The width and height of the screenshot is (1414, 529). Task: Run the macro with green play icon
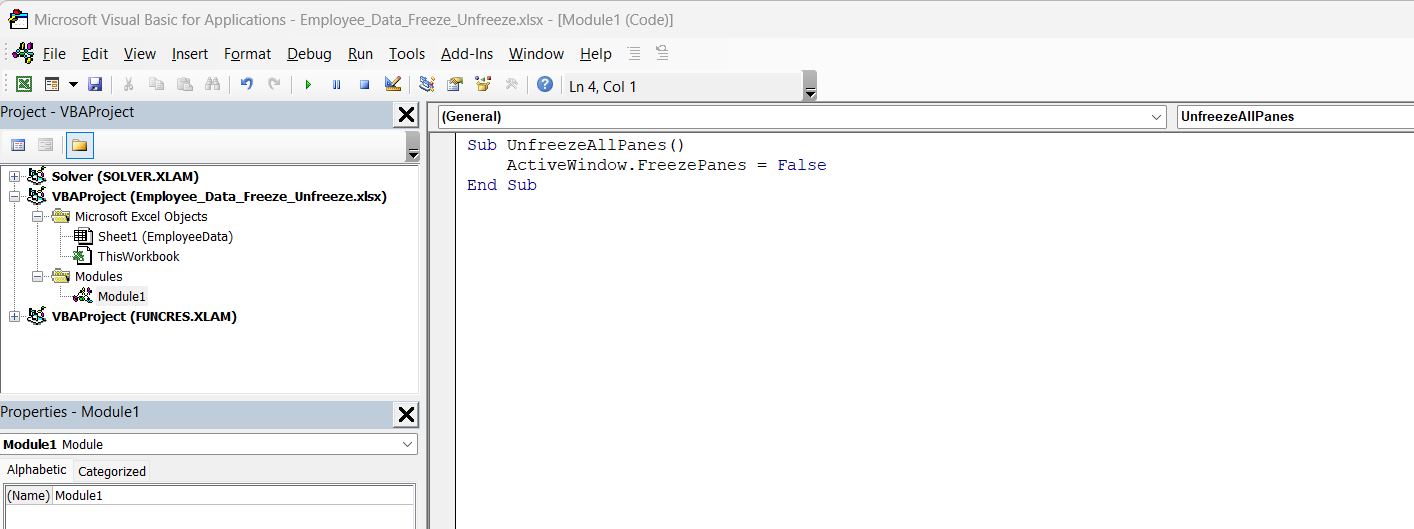click(x=308, y=85)
